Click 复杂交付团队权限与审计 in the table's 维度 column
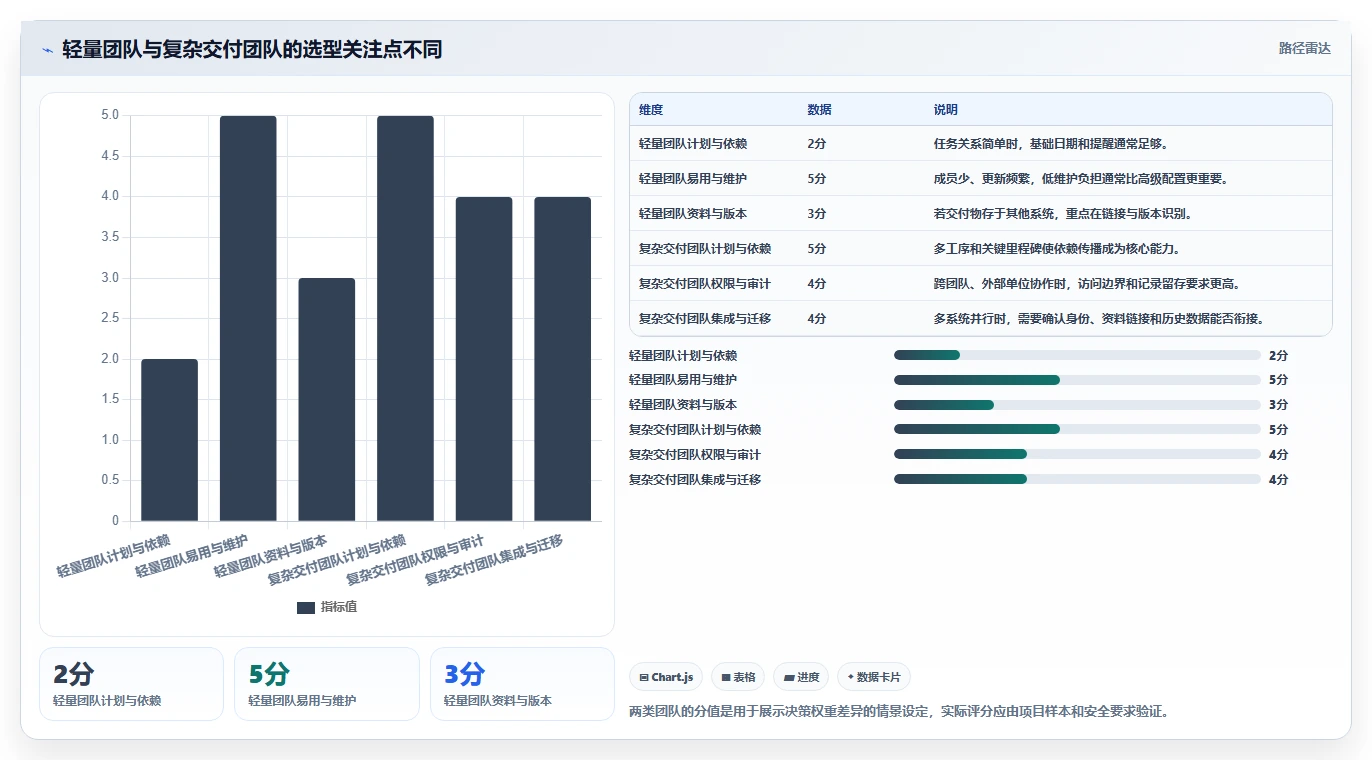This screenshot has width=1372, height=760. coord(705,284)
